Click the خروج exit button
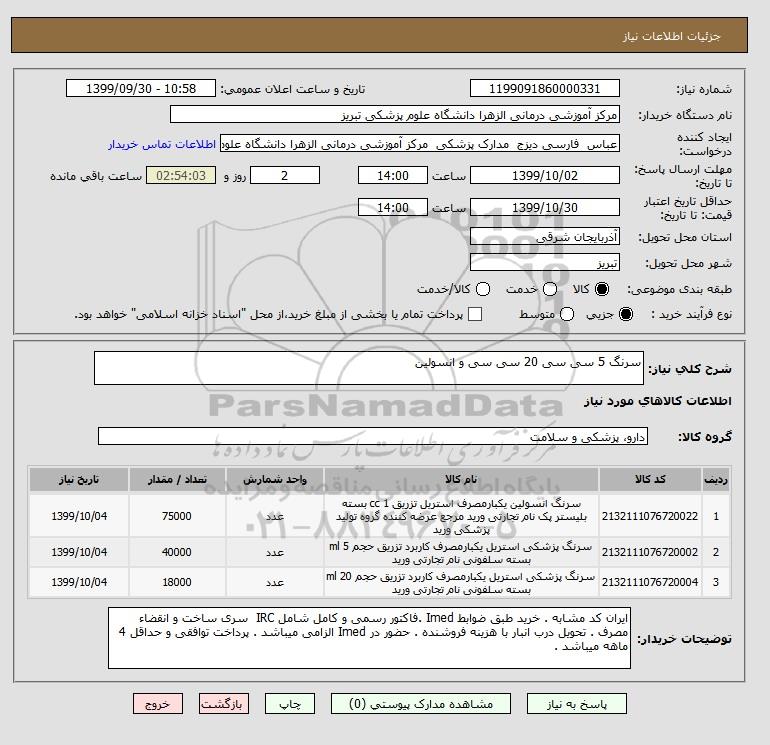The width and height of the screenshot is (770, 745). click(x=158, y=704)
